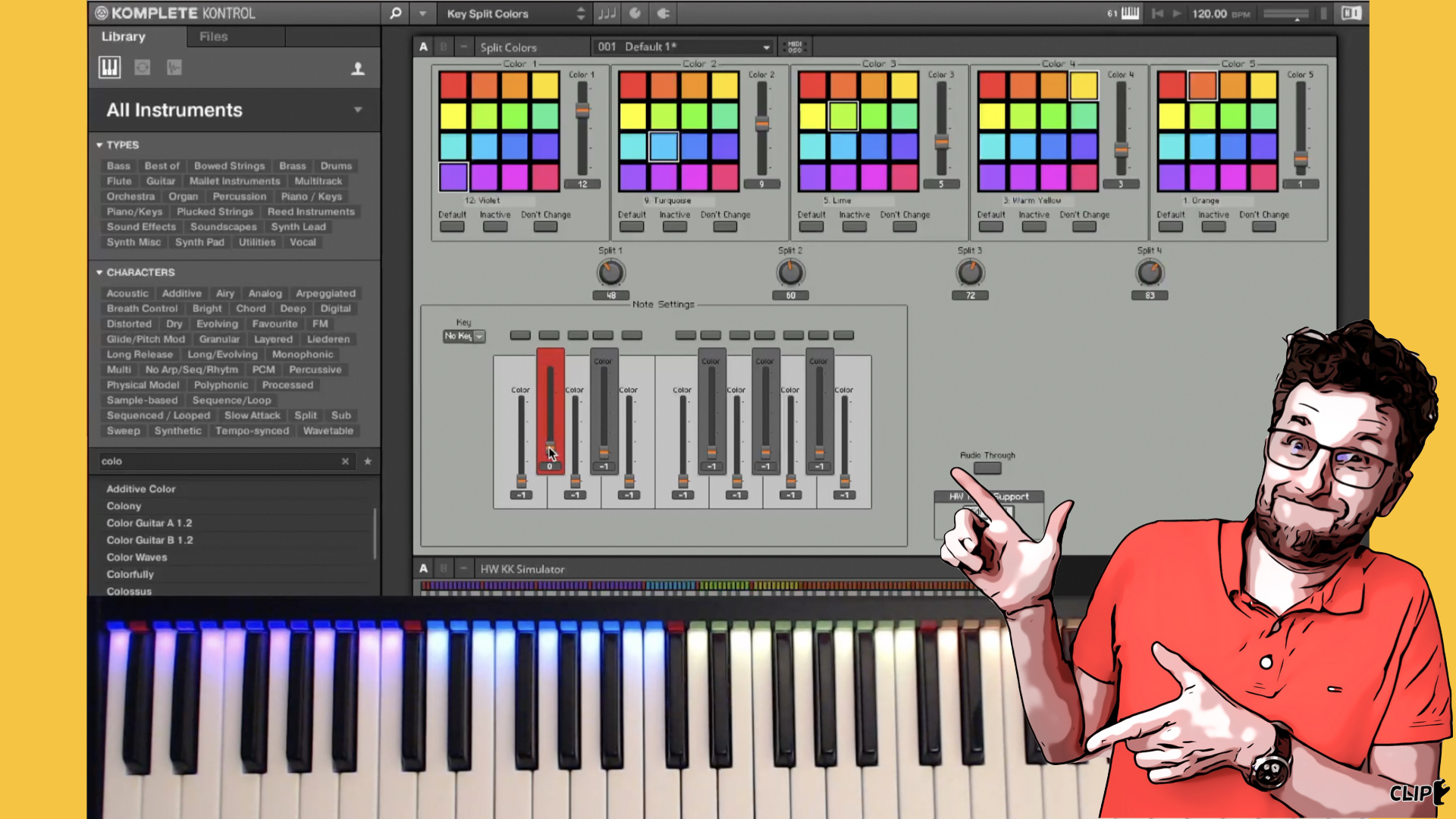Viewport: 1456px width, 819px height.
Task: Step through presets with Key Split Colors arrows
Action: pyautogui.click(x=581, y=14)
